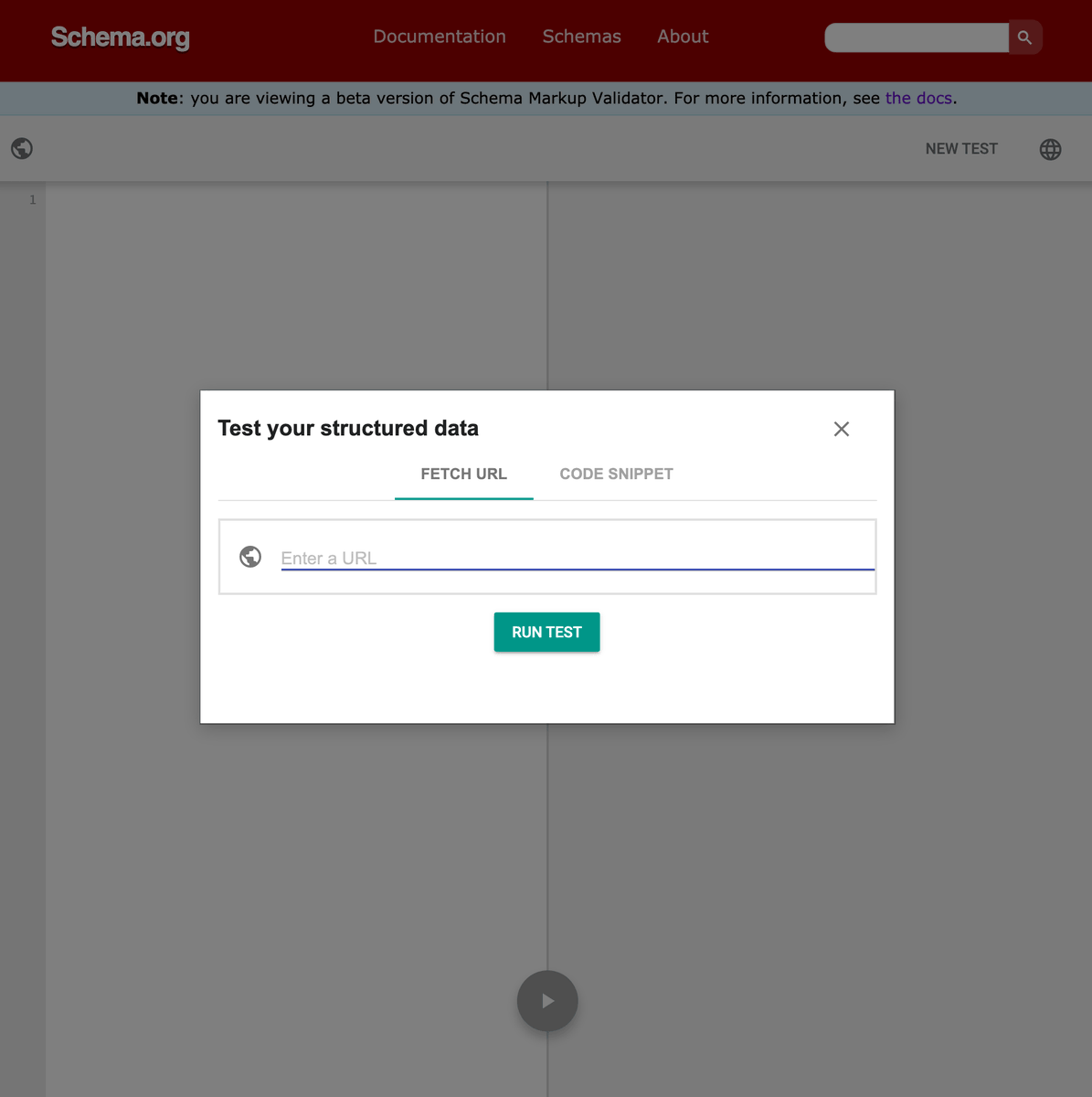This screenshot has height=1097, width=1092.
Task: Close the Test your structured data dialog
Action: point(842,429)
